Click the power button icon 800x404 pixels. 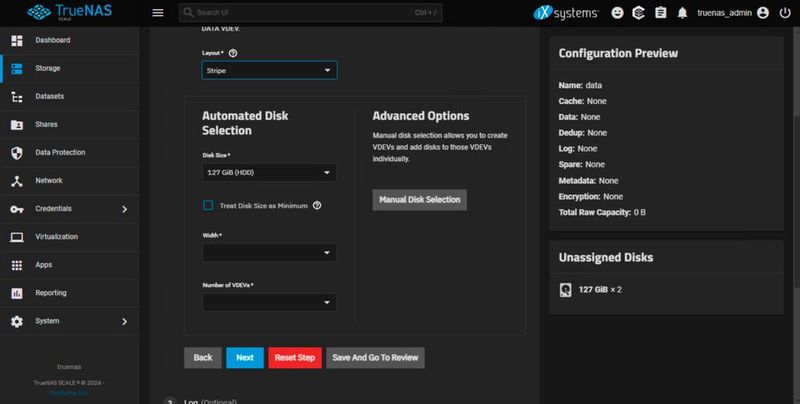point(783,13)
